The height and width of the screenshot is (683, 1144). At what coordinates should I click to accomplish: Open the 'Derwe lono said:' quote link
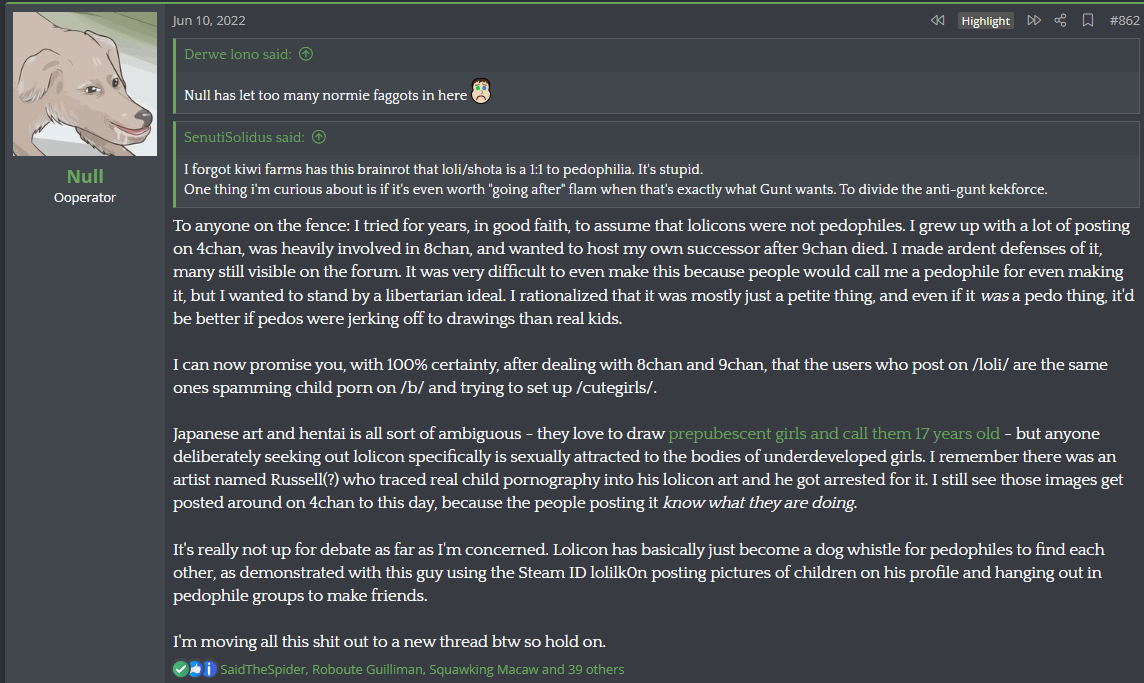[x=238, y=54]
